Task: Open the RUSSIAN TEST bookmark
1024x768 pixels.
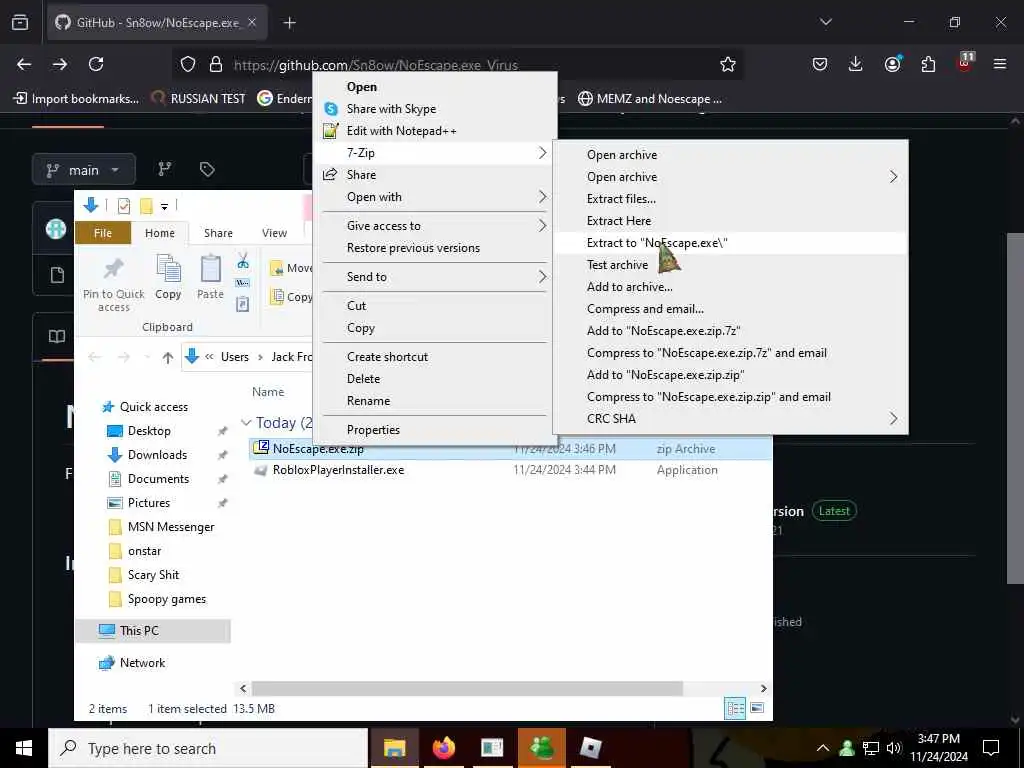Action: pos(199,99)
